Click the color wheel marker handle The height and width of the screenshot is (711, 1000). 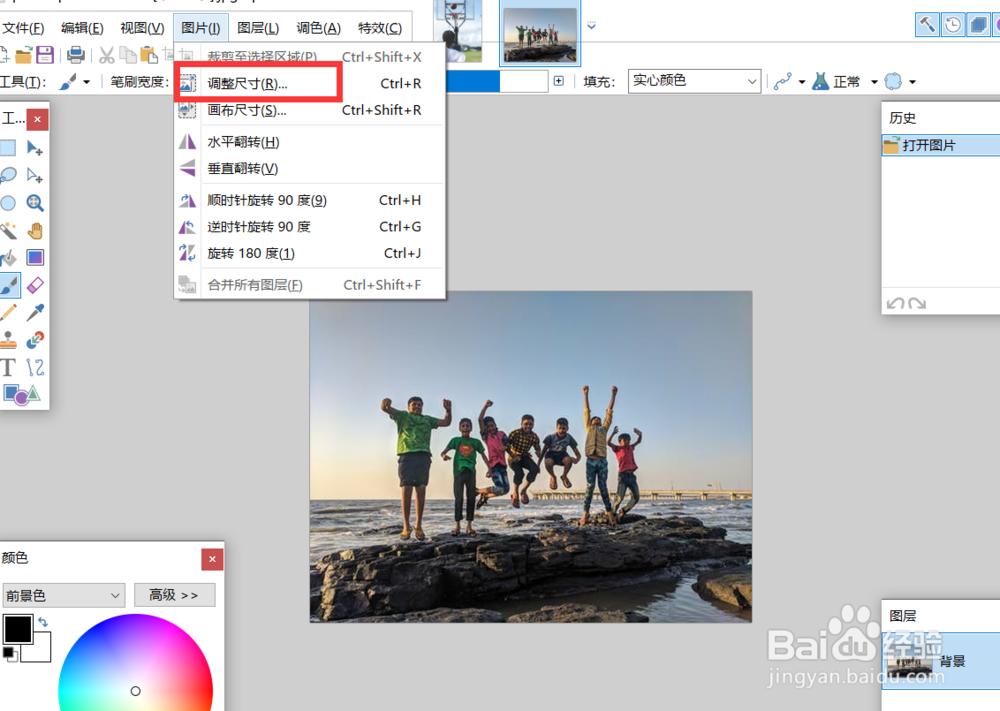(135, 691)
